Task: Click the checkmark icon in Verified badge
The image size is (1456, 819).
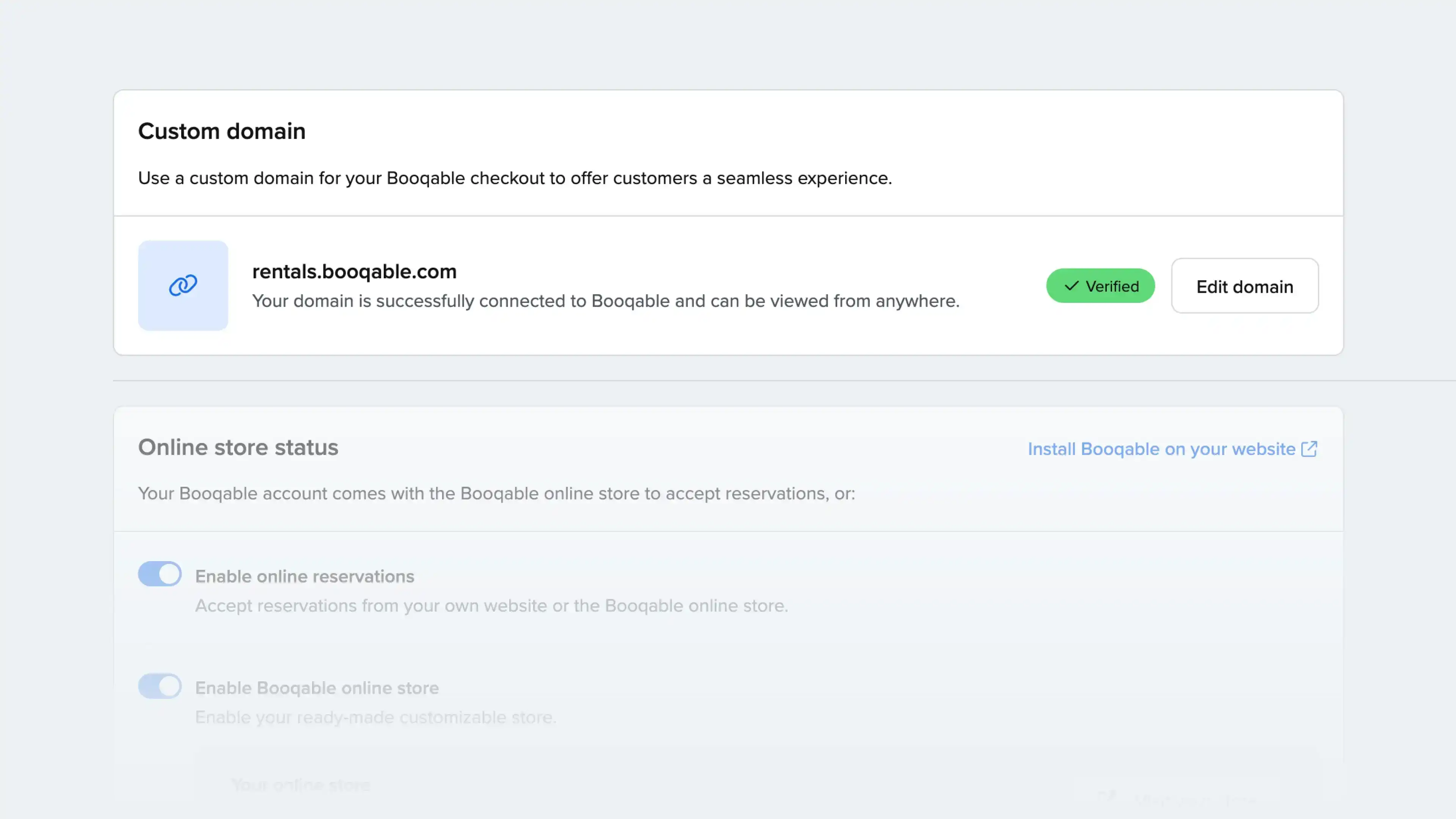Action: (x=1071, y=286)
